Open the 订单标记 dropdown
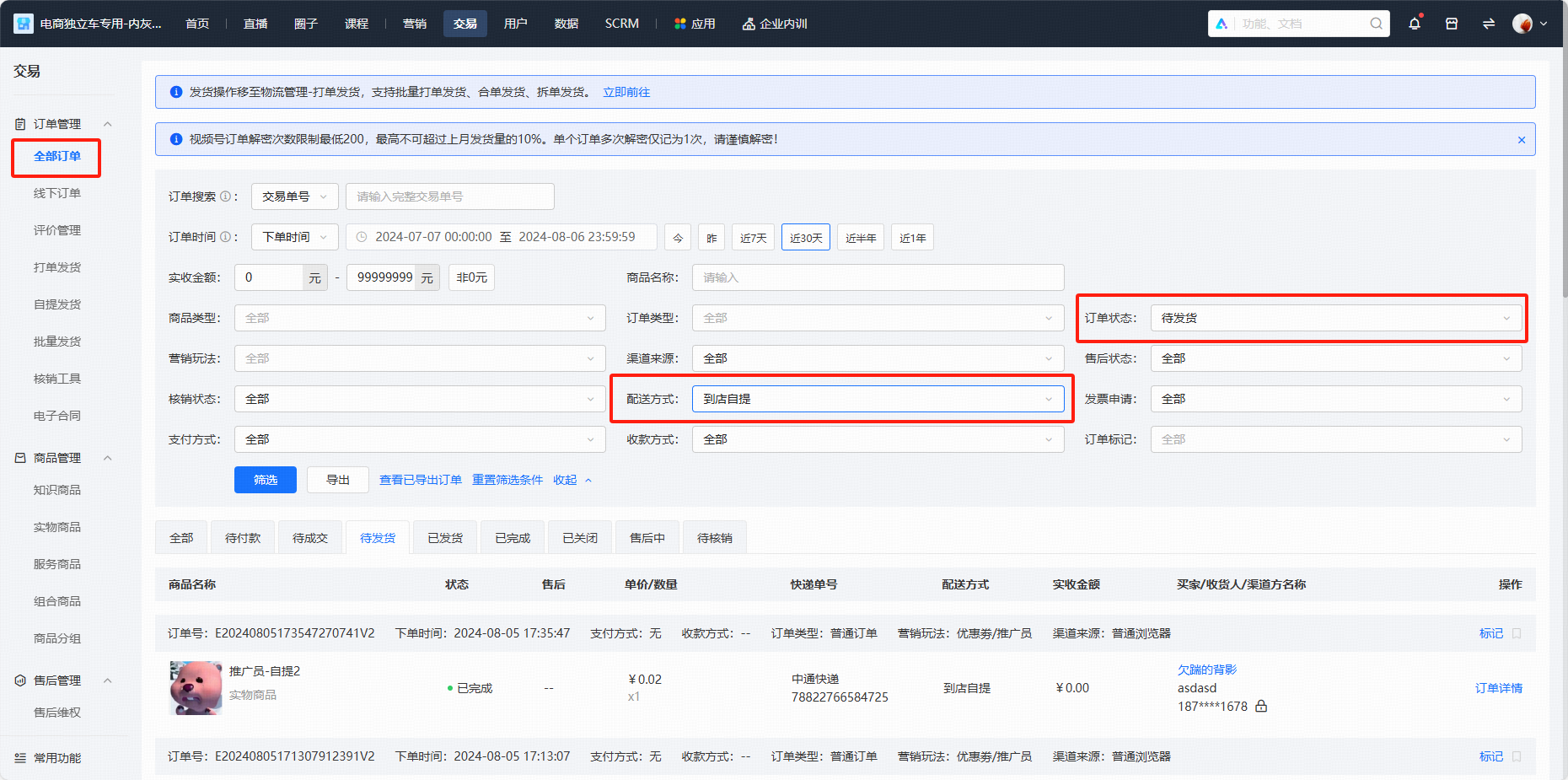 [x=1336, y=439]
